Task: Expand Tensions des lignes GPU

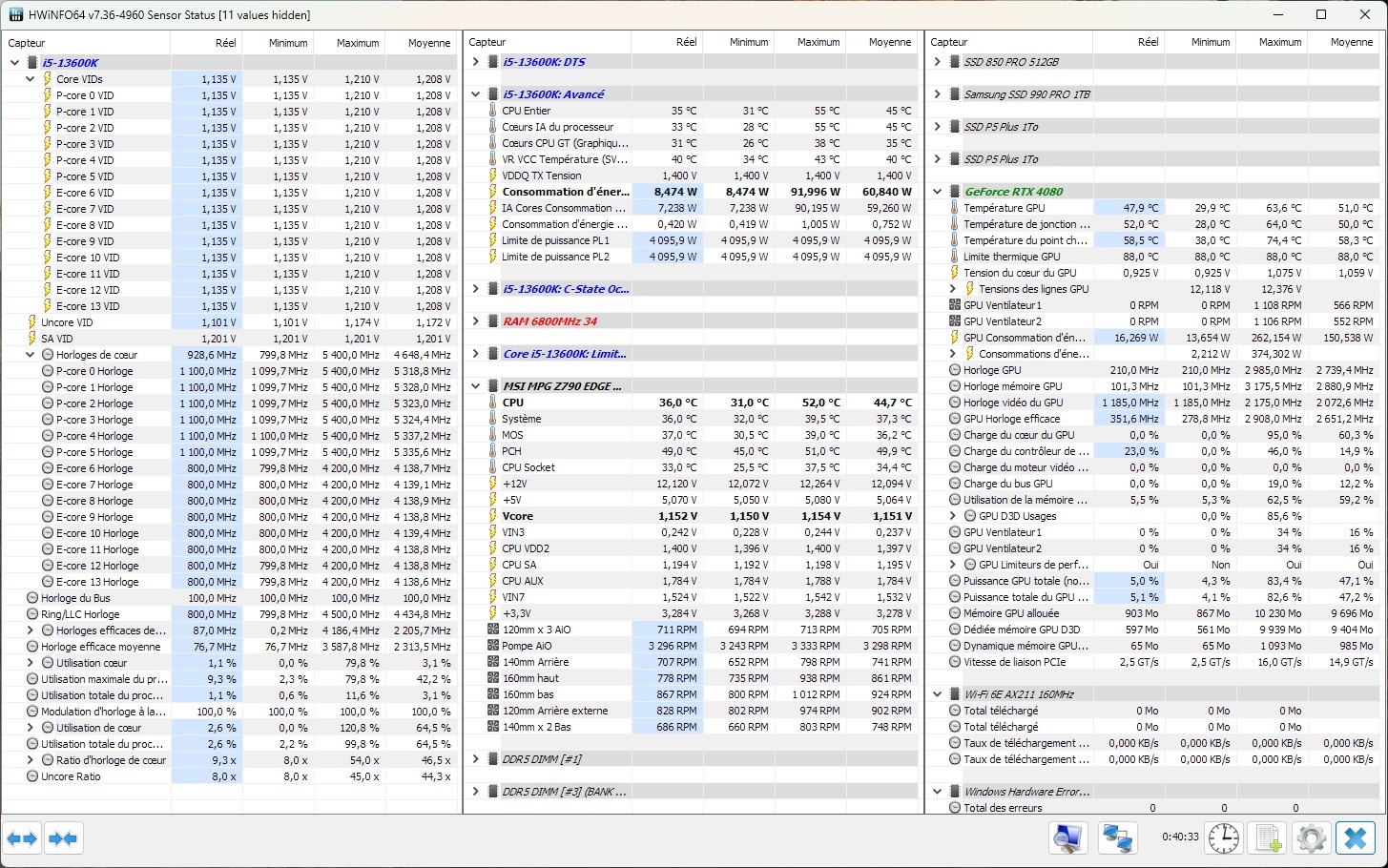Action: (953, 289)
